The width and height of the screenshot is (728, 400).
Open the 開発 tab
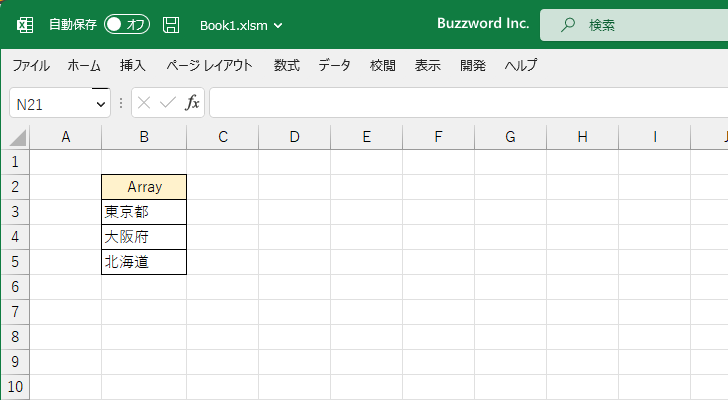[473, 65]
